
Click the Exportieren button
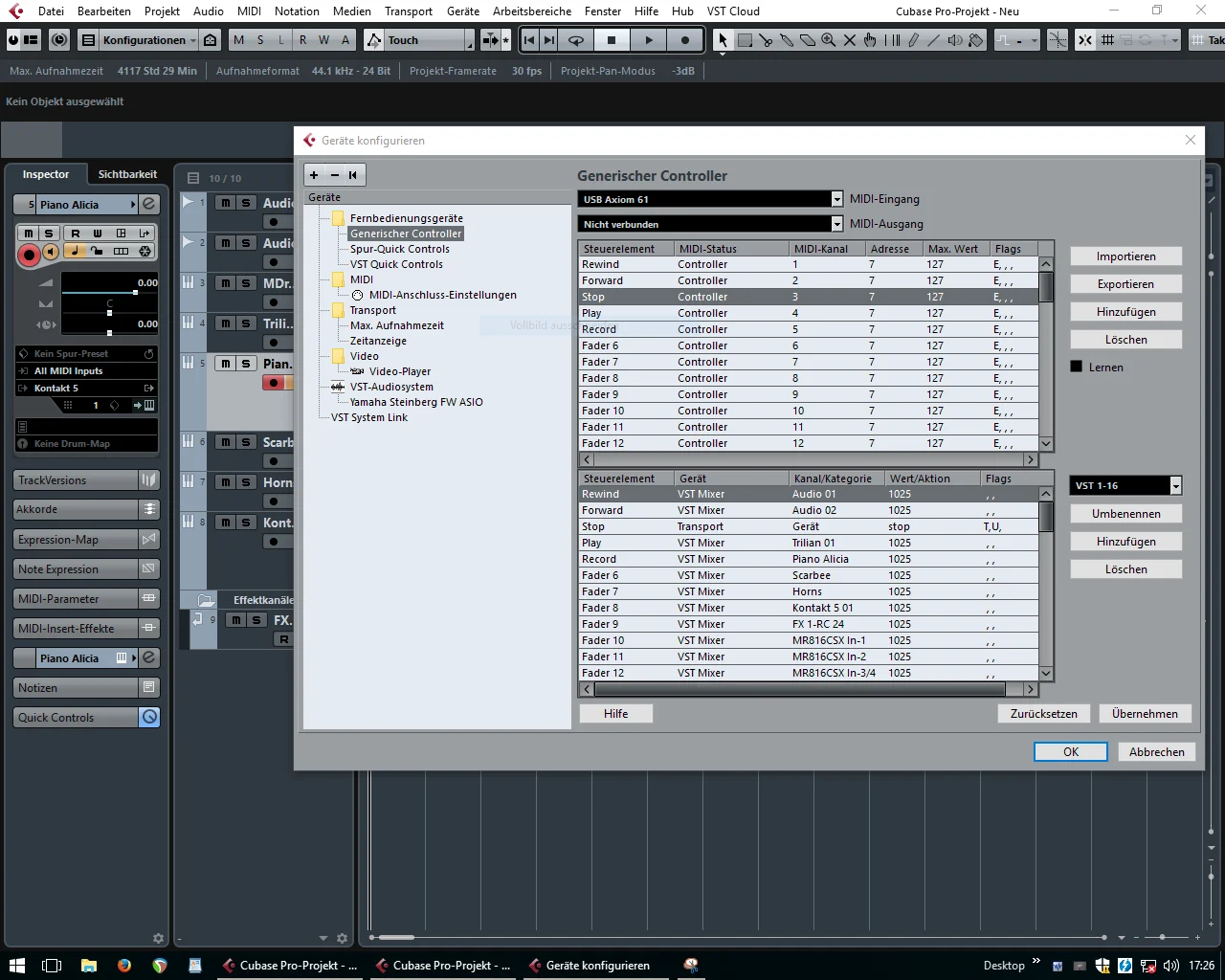(1125, 284)
